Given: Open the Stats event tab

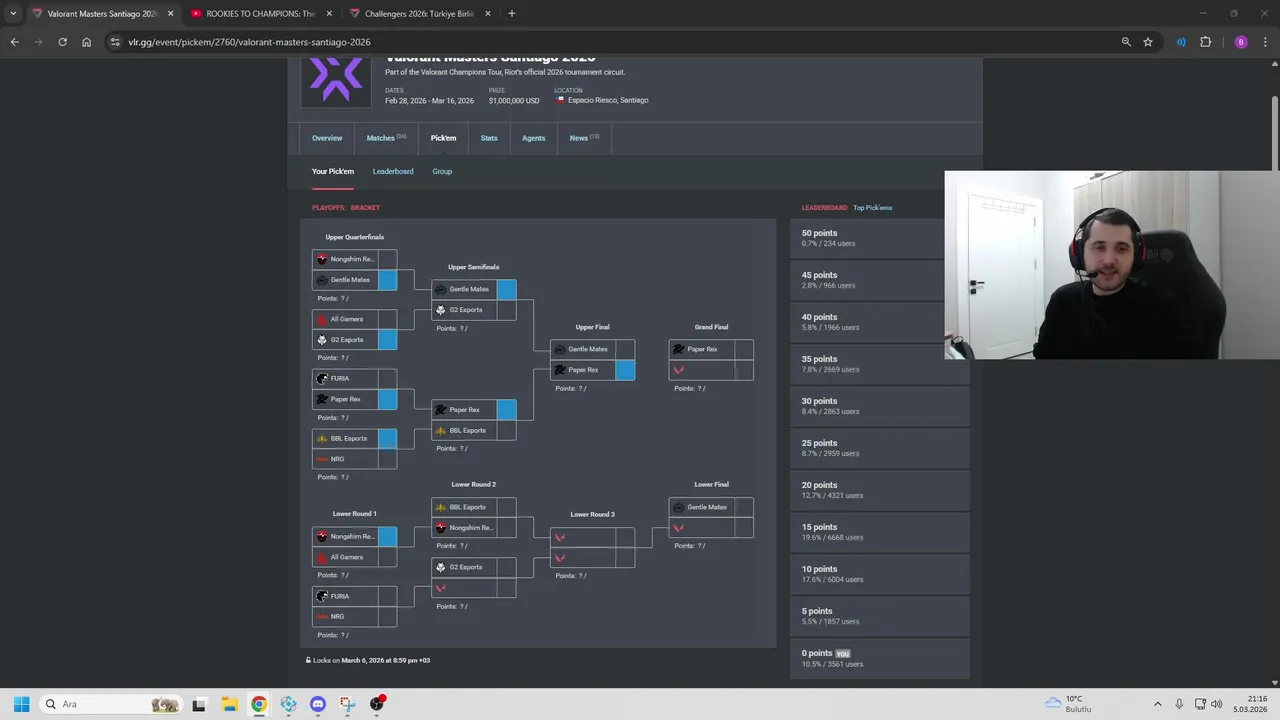Looking at the screenshot, I should 489,138.
